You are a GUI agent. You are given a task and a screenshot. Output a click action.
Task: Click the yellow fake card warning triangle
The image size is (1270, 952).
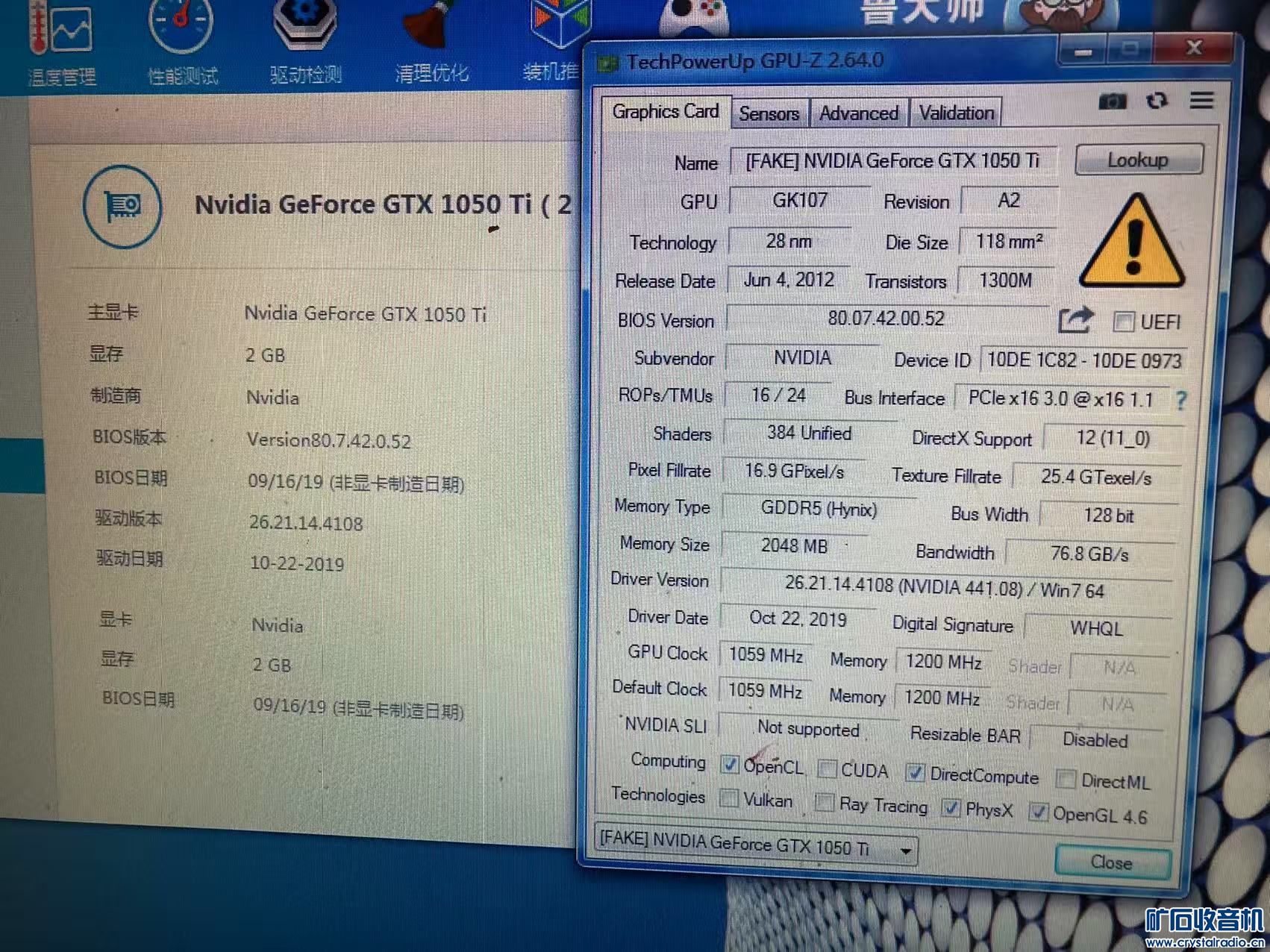pyautogui.click(x=1132, y=241)
